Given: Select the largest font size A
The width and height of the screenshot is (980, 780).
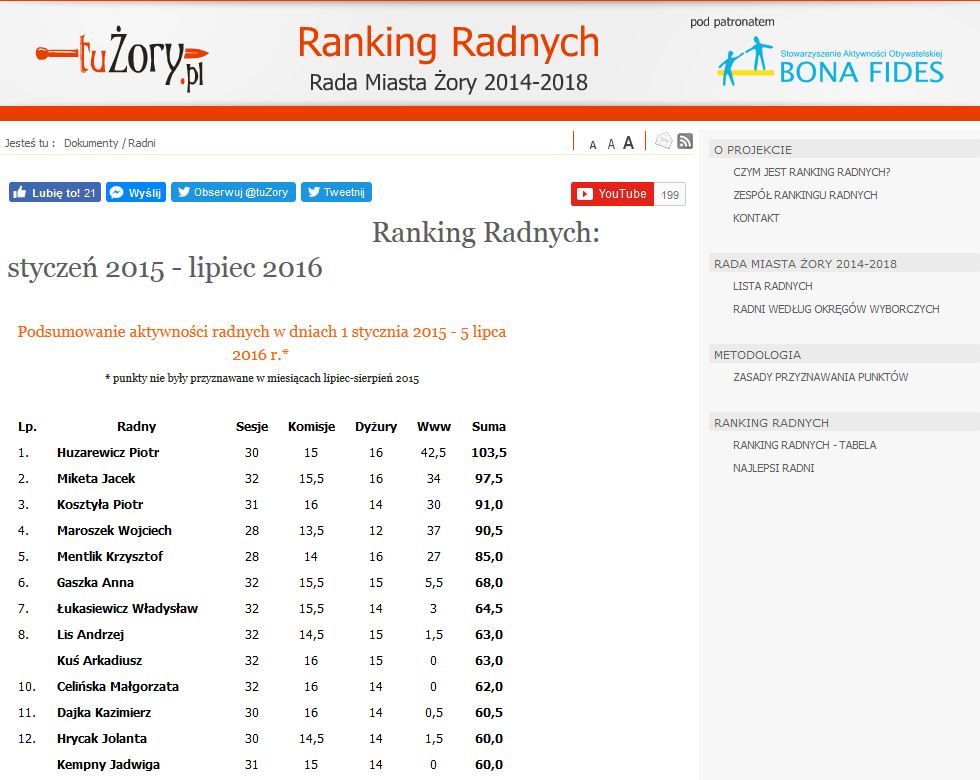Looking at the screenshot, I should [x=628, y=143].
